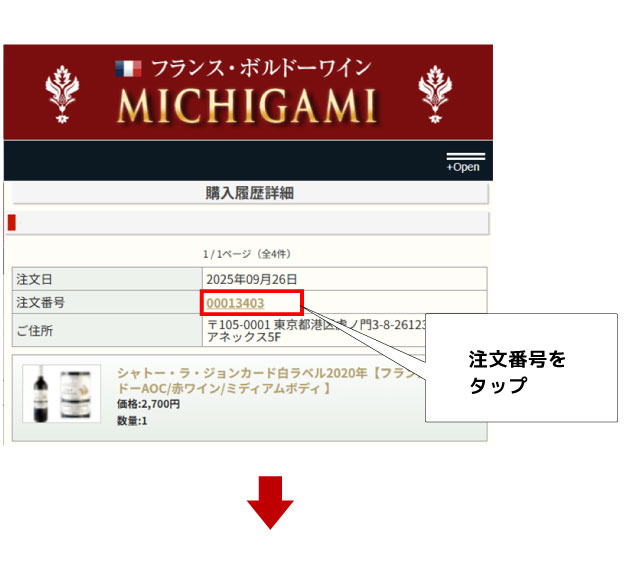
Task: Click the フランス・ボルドーワイン header text
Action: 261,68
